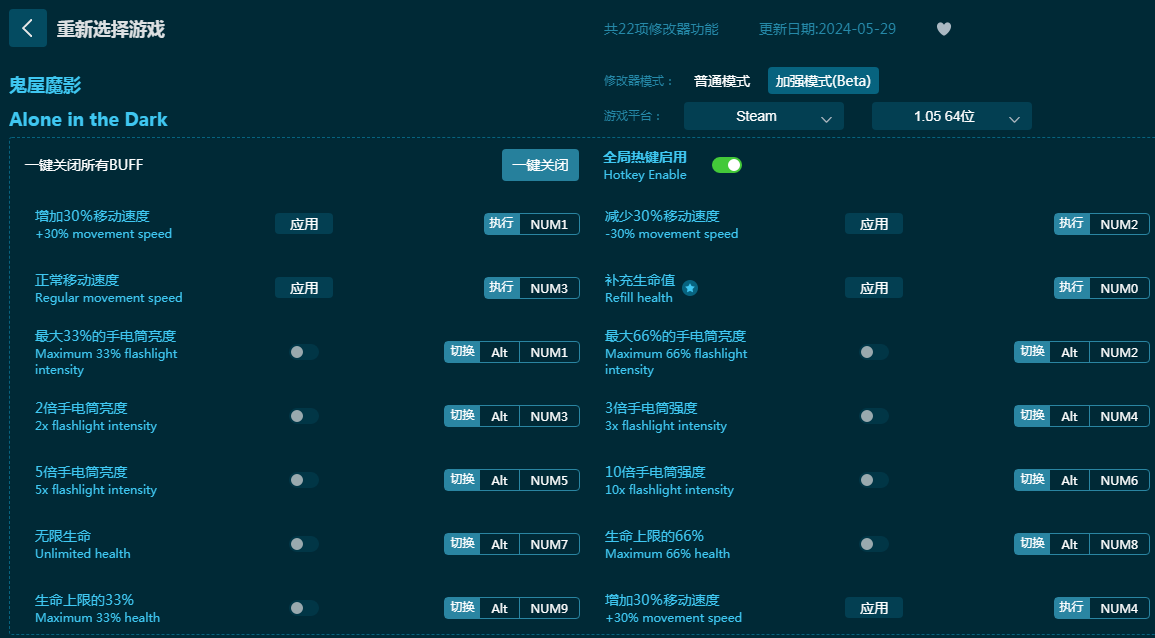Image resolution: width=1155 pixels, height=638 pixels.
Task: Select 普通模式 trainer mode
Action: point(722,81)
